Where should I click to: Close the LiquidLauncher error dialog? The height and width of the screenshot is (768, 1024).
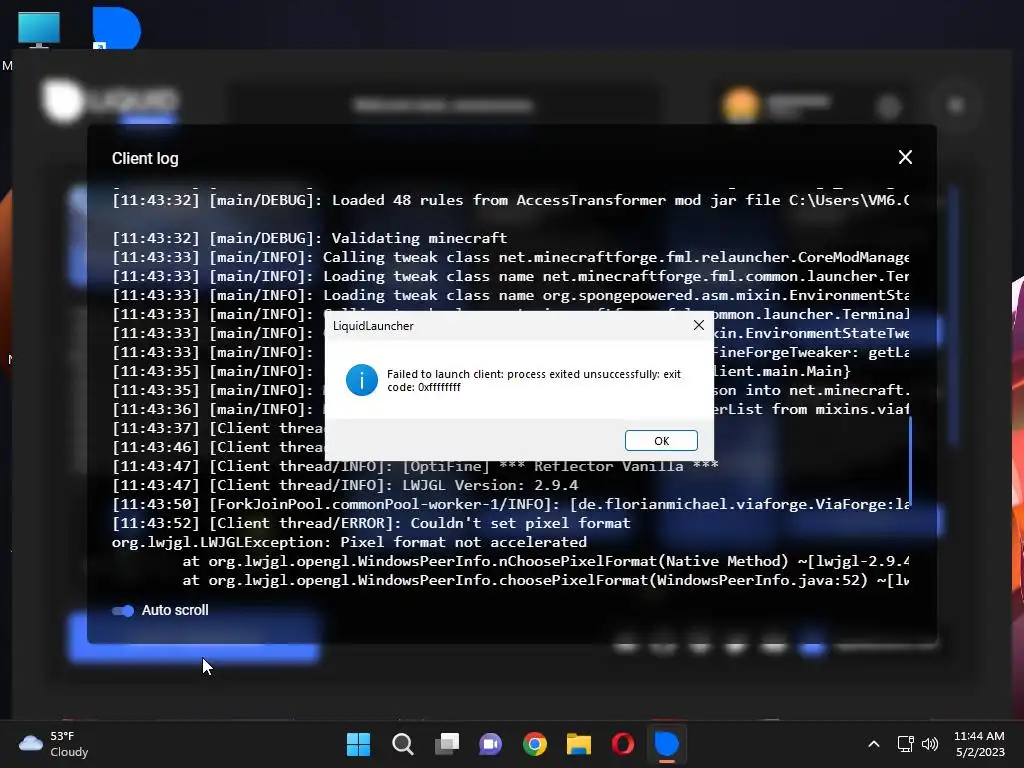click(x=698, y=325)
